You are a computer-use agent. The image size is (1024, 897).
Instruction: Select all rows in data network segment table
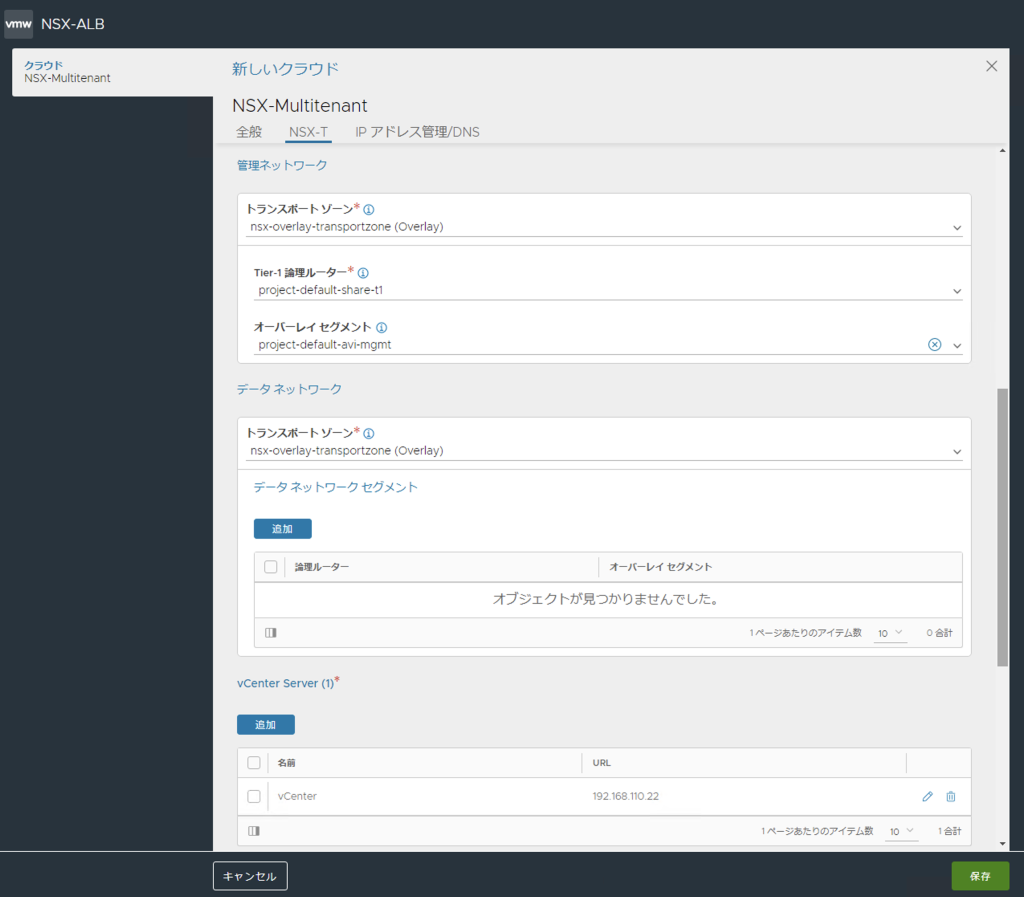point(270,567)
